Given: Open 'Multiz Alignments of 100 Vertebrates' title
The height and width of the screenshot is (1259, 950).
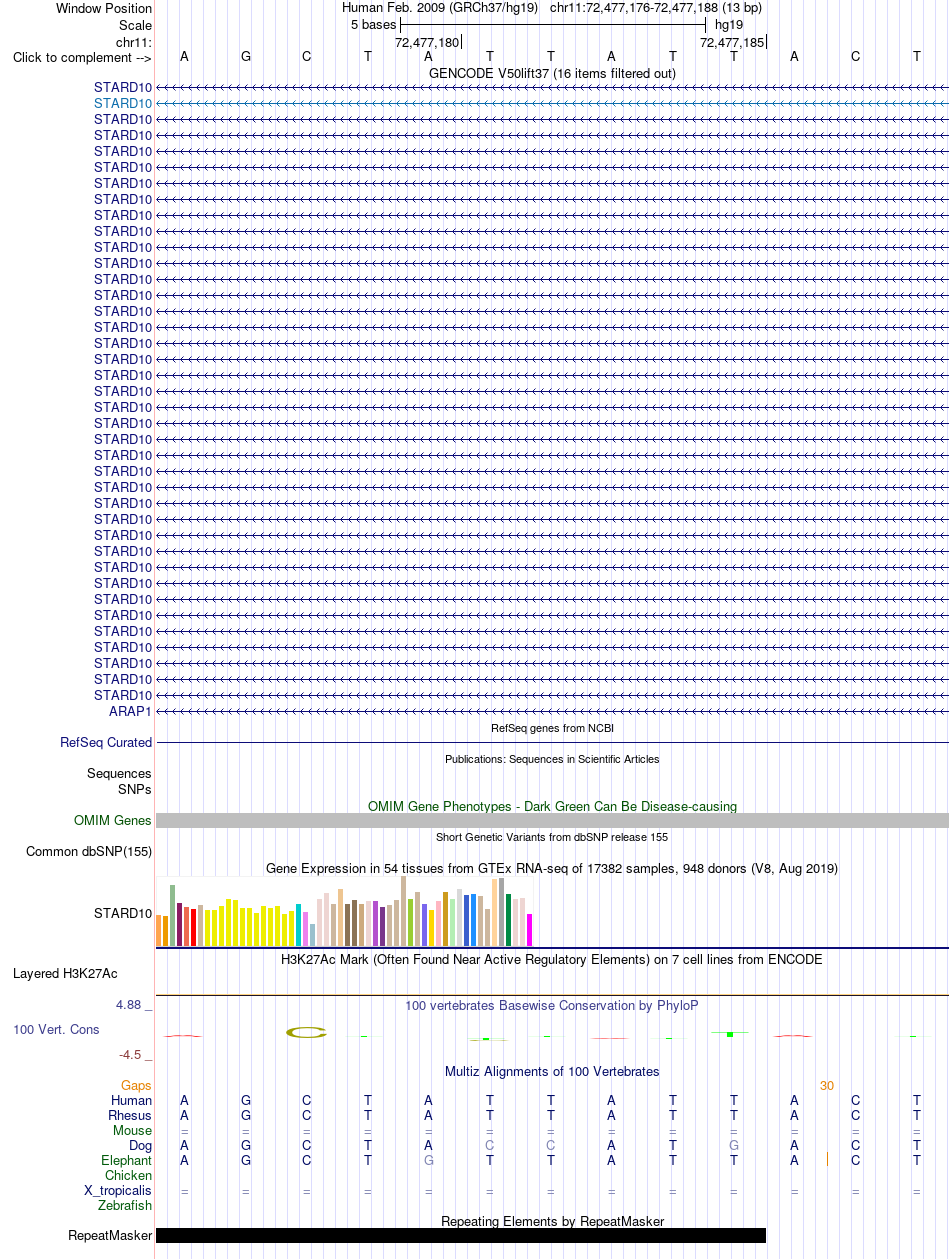Looking at the screenshot, I should (552, 1071).
